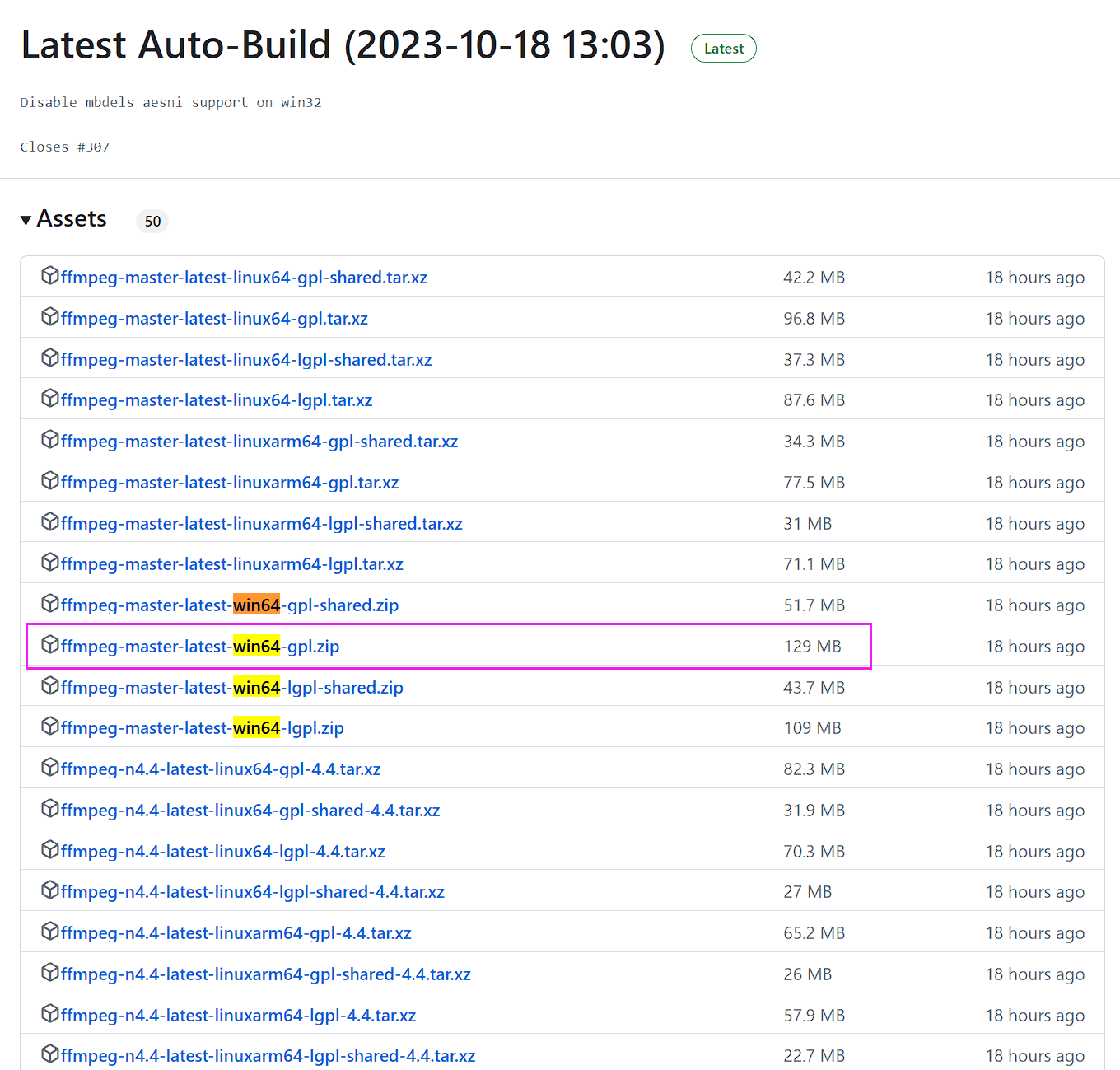Viewport: 1120px width, 1070px height.
Task: Download ffmpeg-master-latest-linux64-gpl.tar.xz
Action: coord(214,319)
